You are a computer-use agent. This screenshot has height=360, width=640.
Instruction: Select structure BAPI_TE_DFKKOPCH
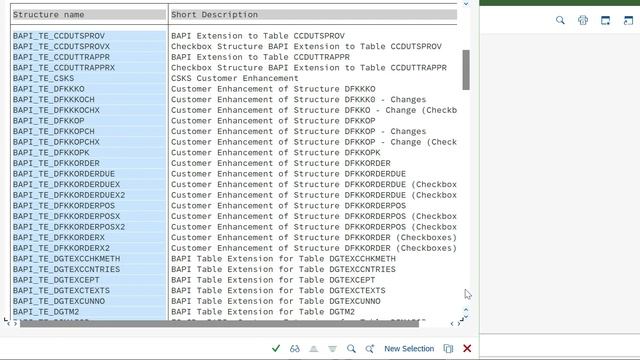(53, 131)
